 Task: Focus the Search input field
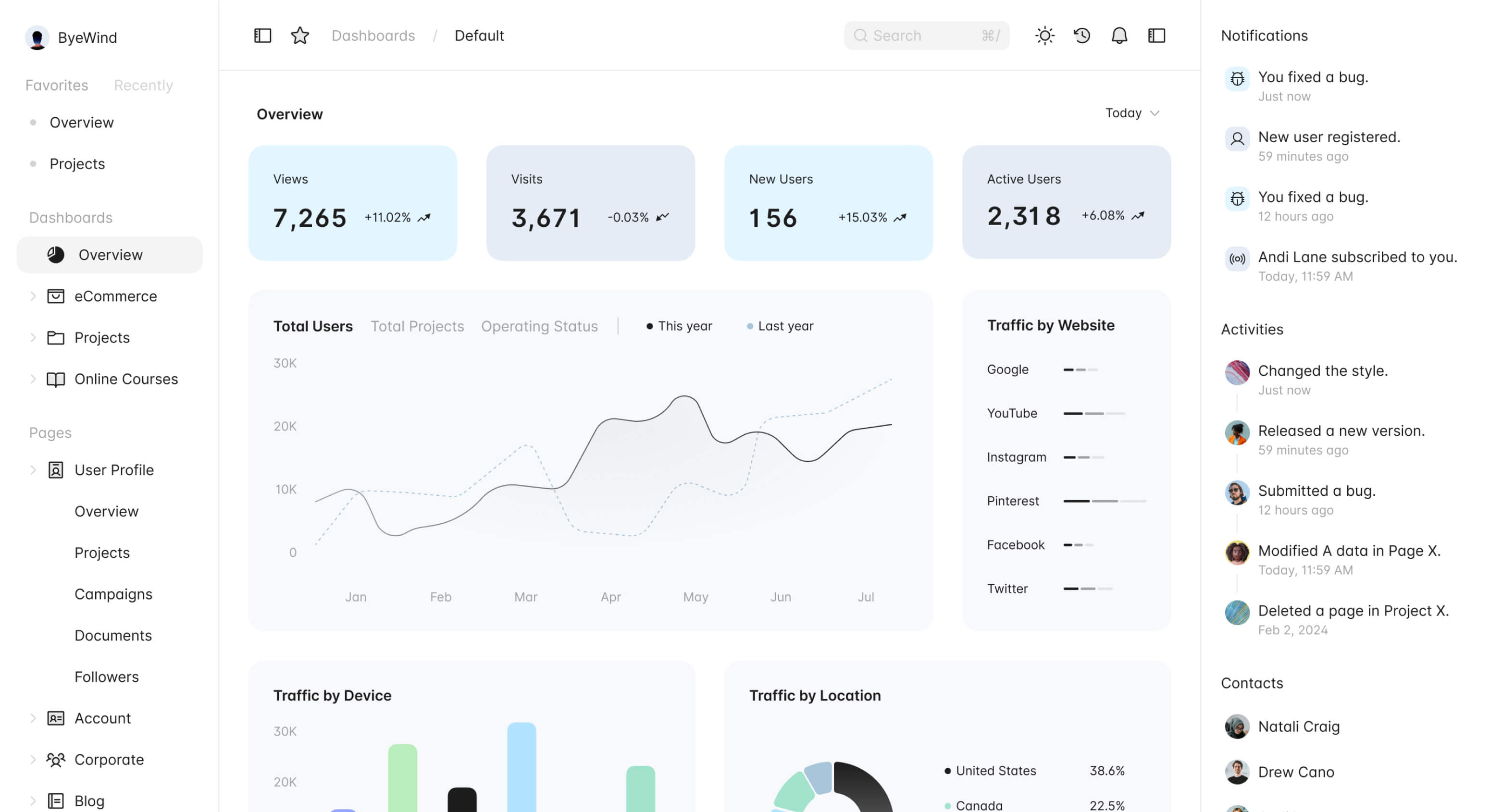coord(924,36)
